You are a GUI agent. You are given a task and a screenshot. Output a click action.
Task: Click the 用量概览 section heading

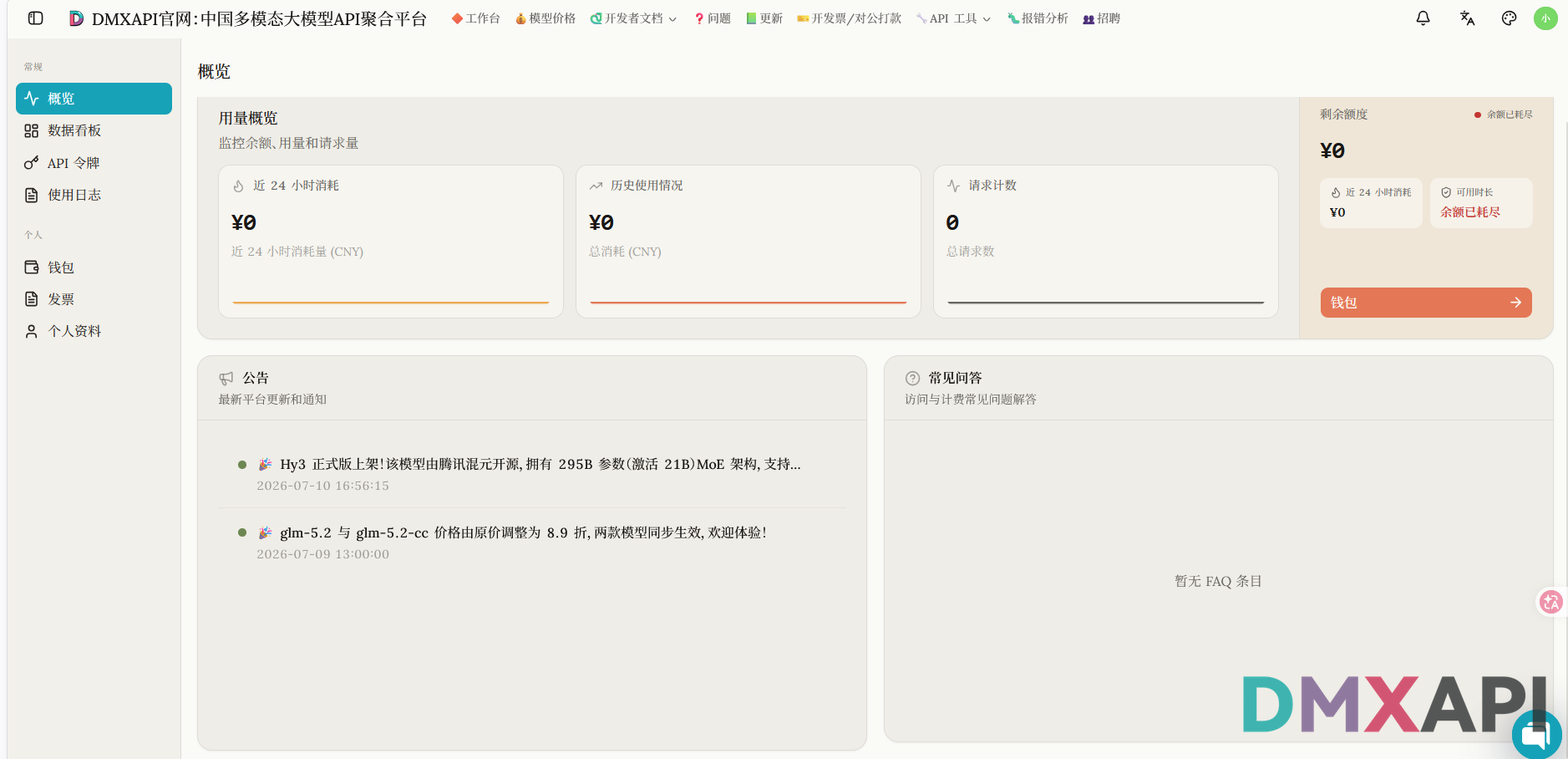pos(248,119)
